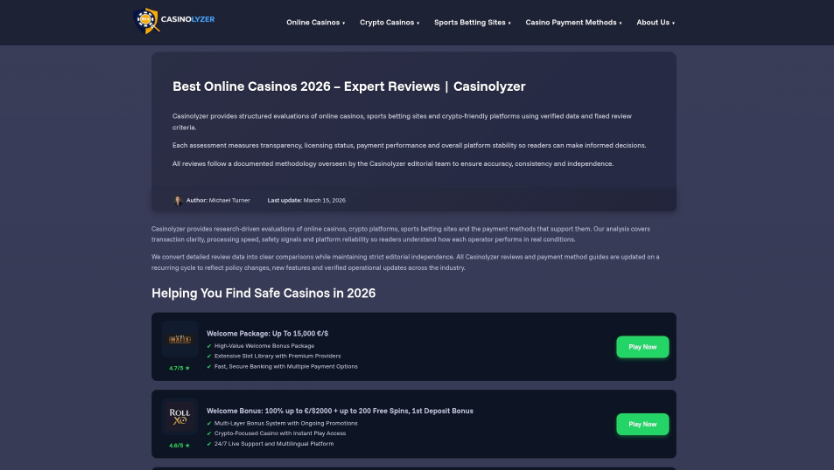Select the Welcome Package: Up To 15,000 title
This screenshot has height=470, width=836.
point(267,334)
